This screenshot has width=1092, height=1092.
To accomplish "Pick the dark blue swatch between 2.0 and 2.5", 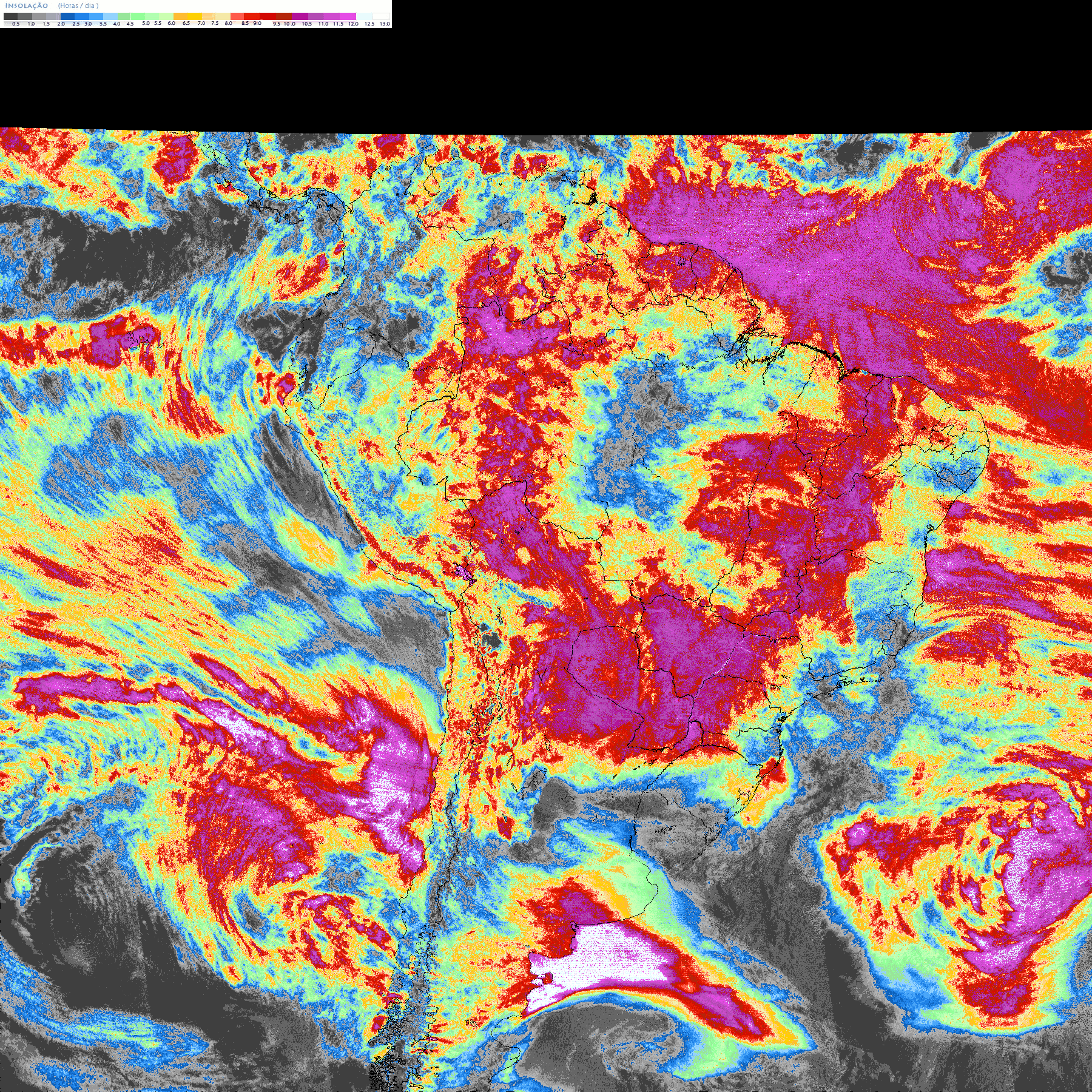I will point(67,16).
